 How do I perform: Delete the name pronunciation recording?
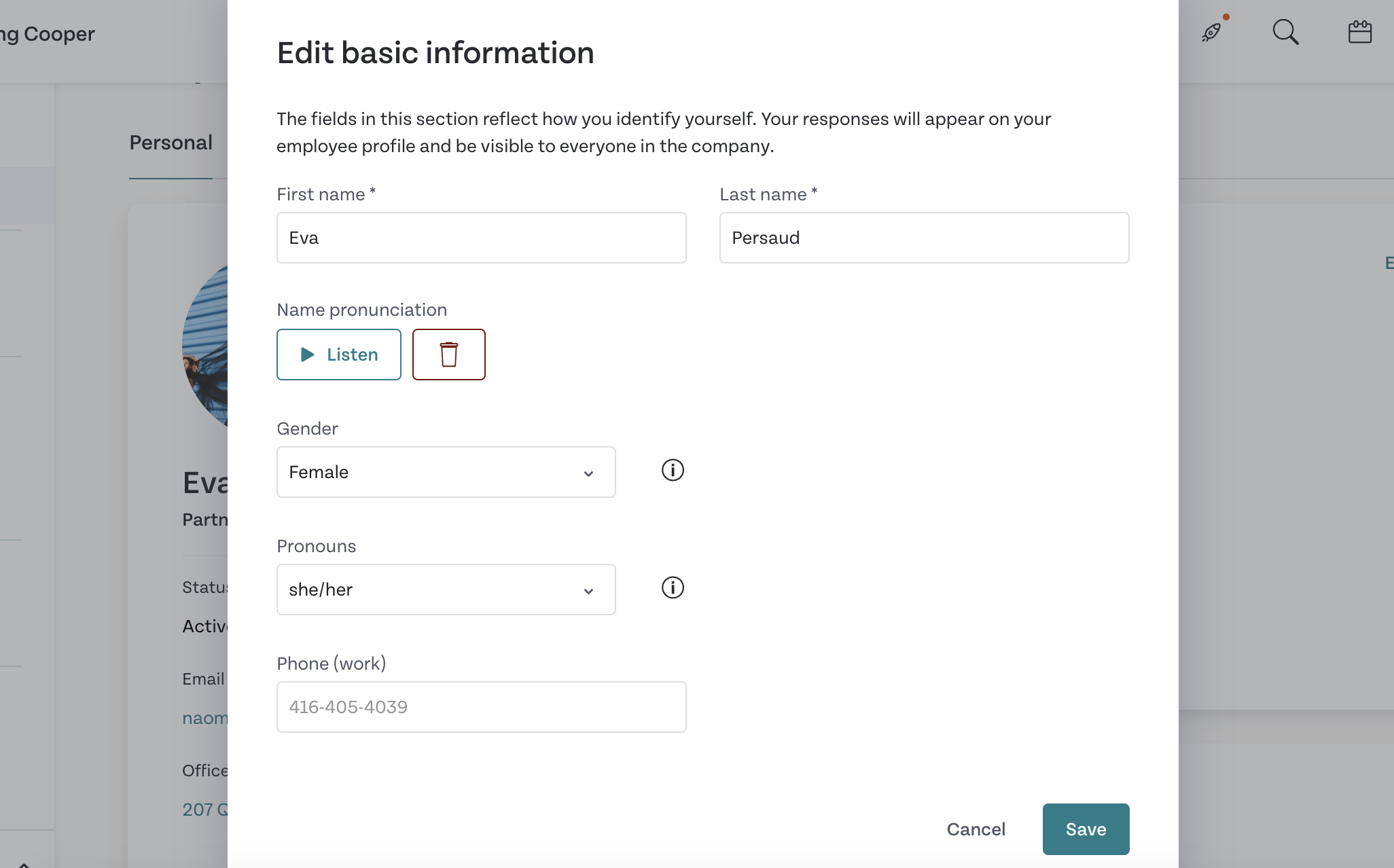click(448, 354)
